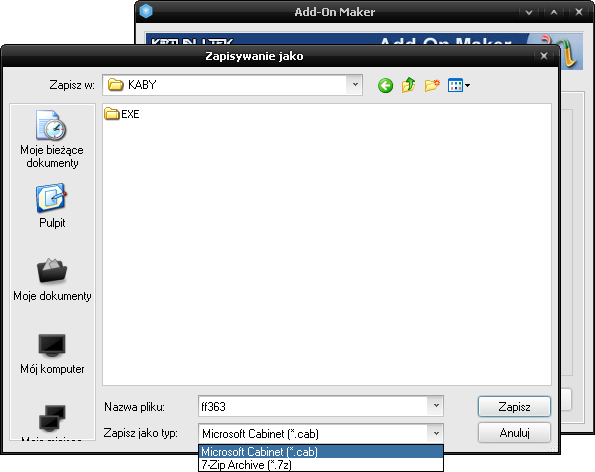Viewport: 595px width, 472px height.
Task: Close the Add-On Maker window
Action: pyautogui.click(x=579, y=12)
